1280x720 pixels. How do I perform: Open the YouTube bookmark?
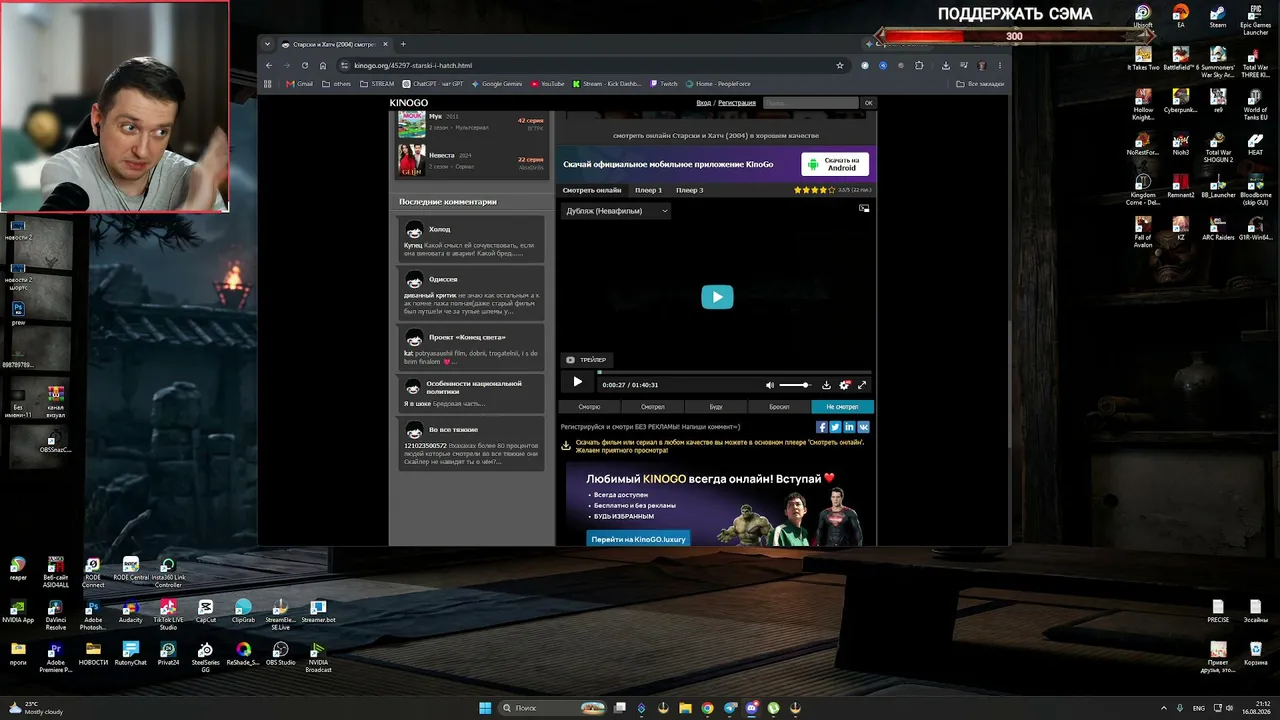[548, 84]
